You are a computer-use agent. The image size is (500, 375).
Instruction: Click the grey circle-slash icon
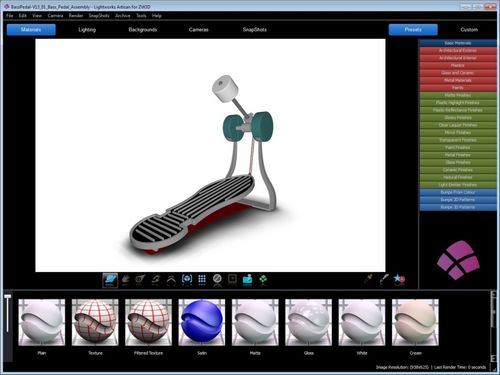pyautogui.click(x=217, y=279)
